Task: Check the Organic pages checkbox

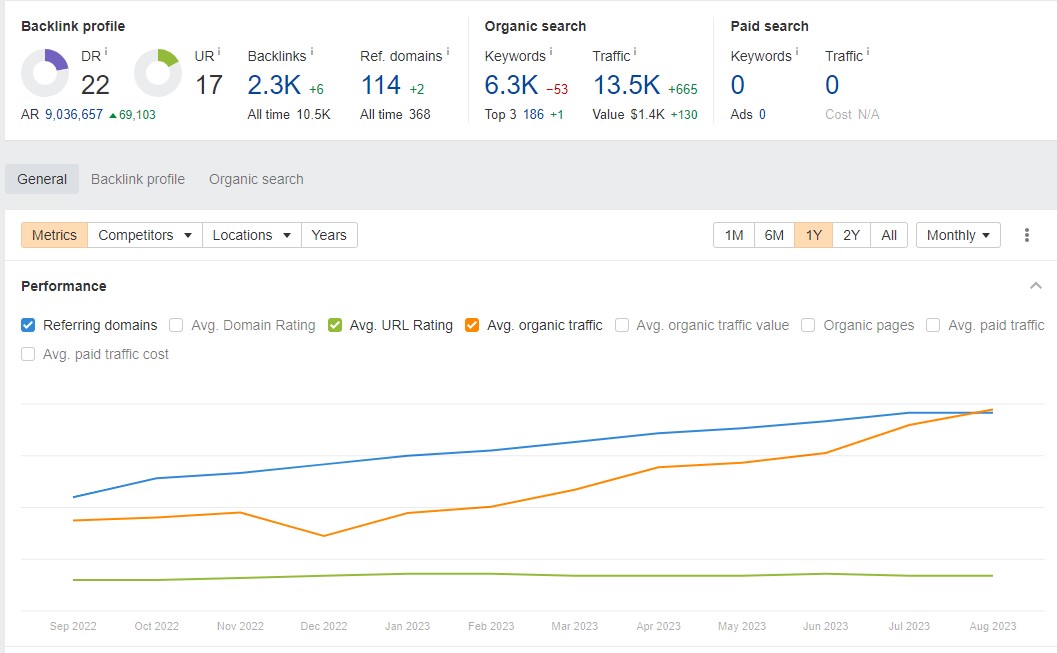Action: (x=808, y=325)
